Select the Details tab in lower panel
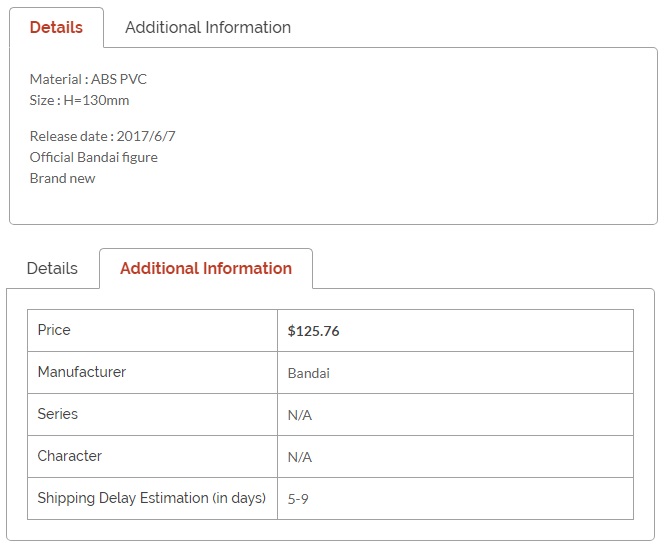The height and width of the screenshot is (556, 668). (52, 268)
